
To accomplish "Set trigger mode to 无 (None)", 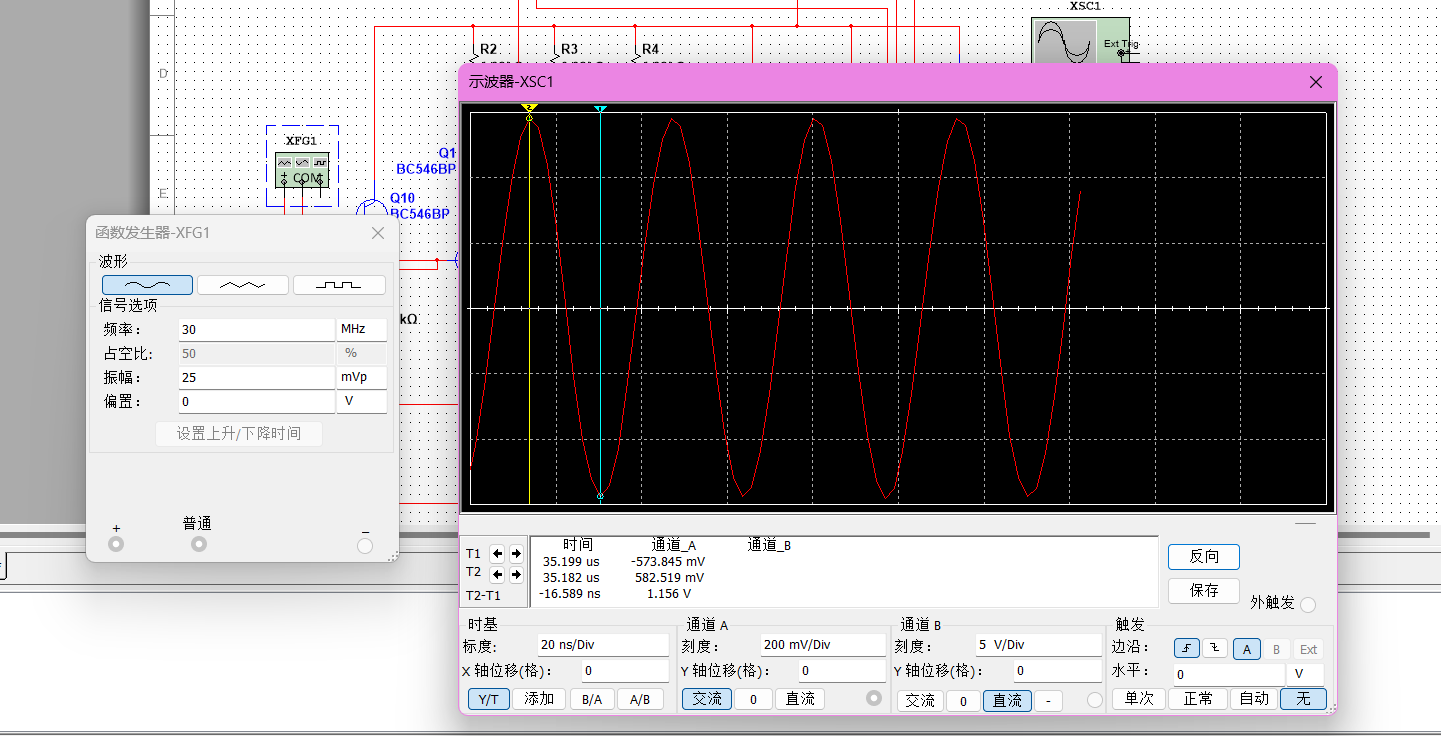I will pos(1304,699).
